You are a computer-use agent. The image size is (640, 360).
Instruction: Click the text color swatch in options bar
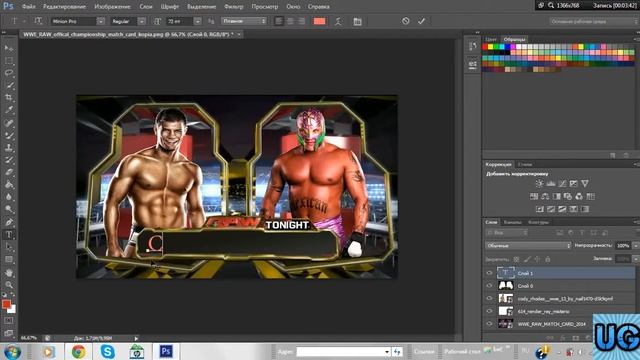coord(319,21)
